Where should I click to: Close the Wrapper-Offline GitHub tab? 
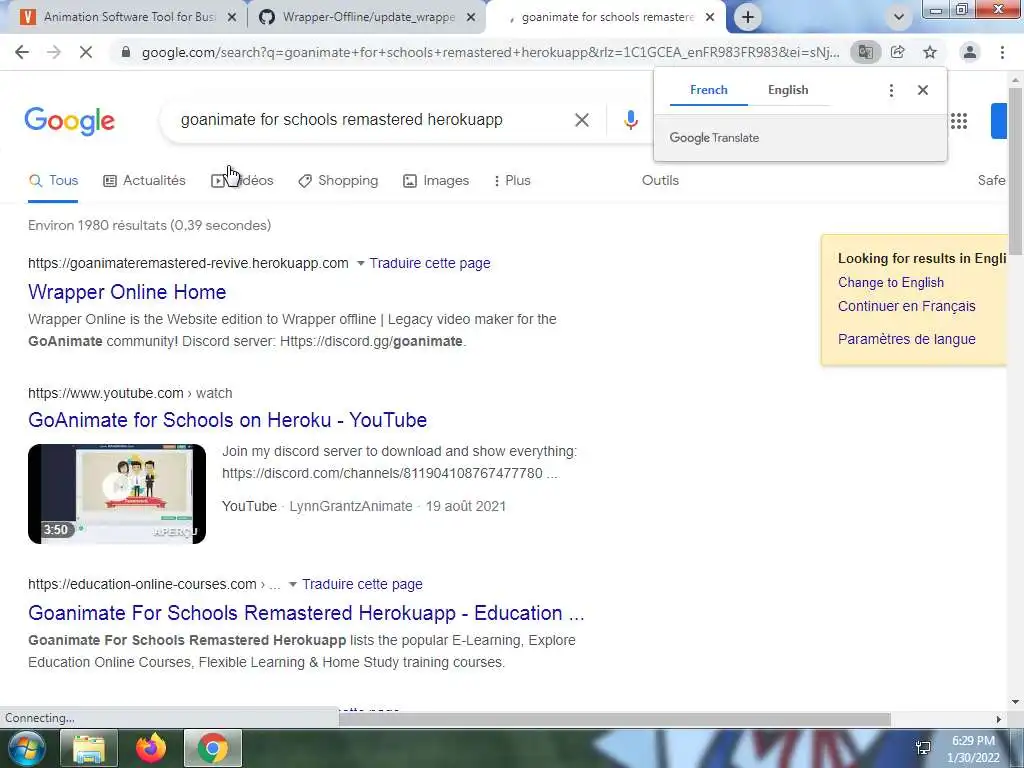pyautogui.click(x=471, y=17)
